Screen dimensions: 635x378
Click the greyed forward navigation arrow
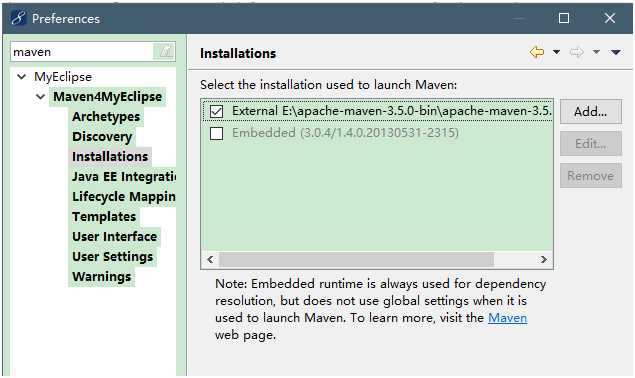pyautogui.click(x=576, y=52)
